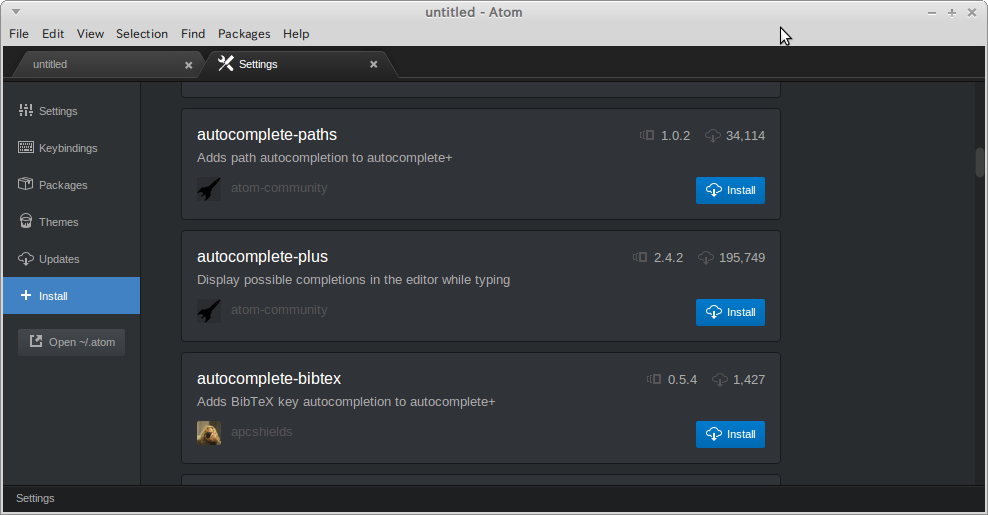Click download count icon beside 1,427

(x=720, y=379)
